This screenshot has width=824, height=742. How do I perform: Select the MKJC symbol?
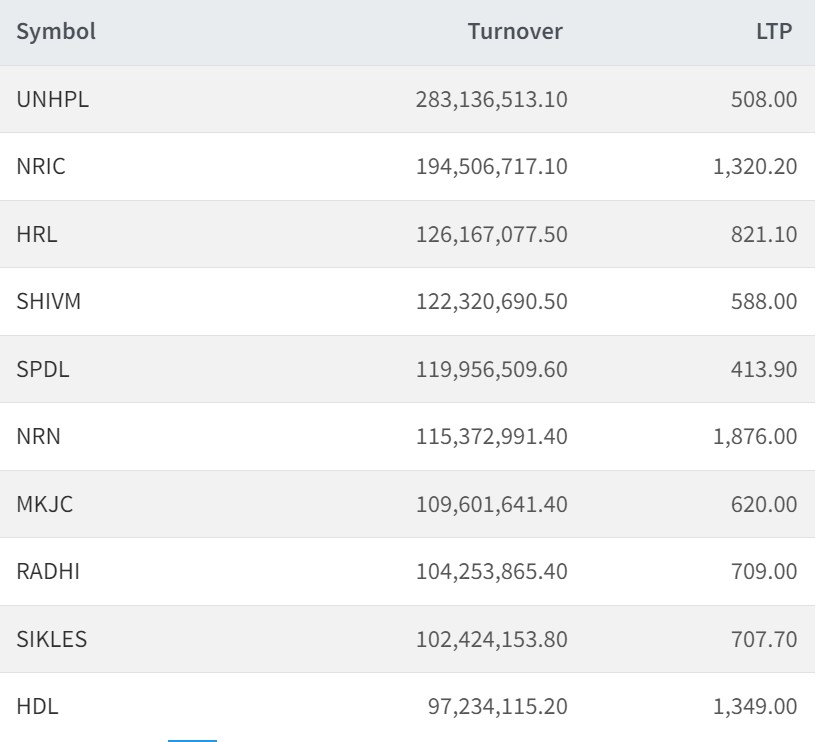pos(45,504)
